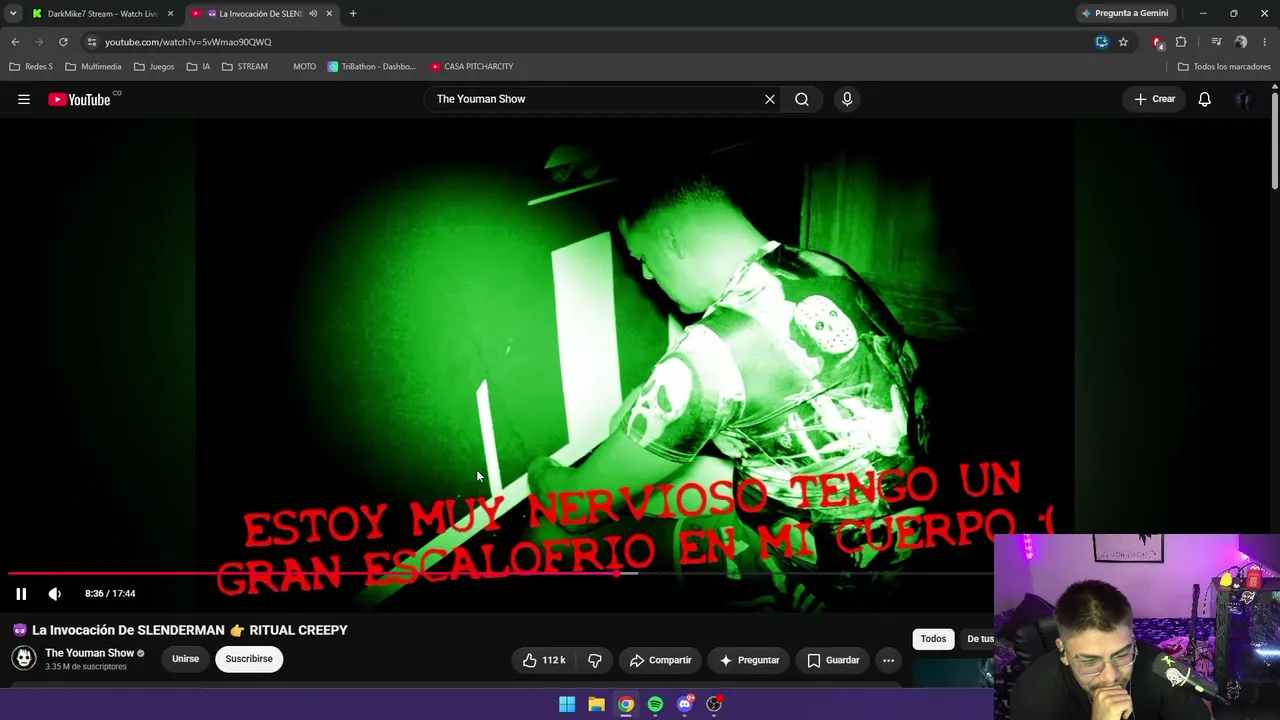Open Spotify from the taskbar
The image size is (1280, 720).
(655, 704)
